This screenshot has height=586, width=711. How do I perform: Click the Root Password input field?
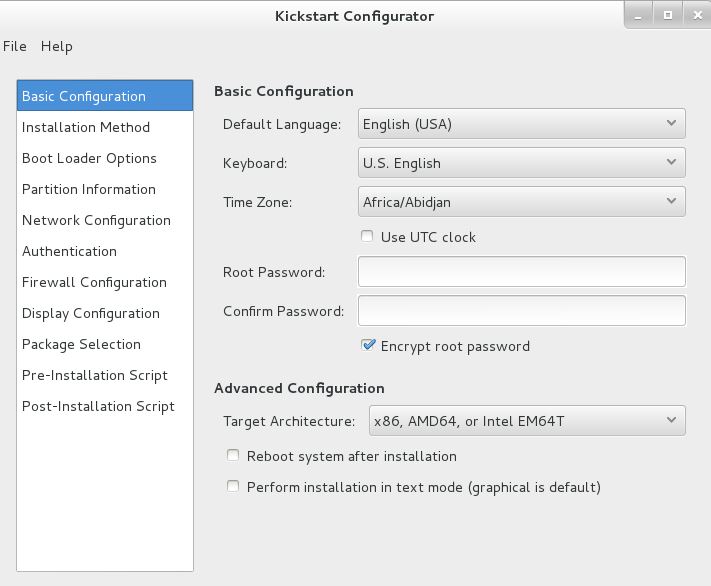(521, 272)
